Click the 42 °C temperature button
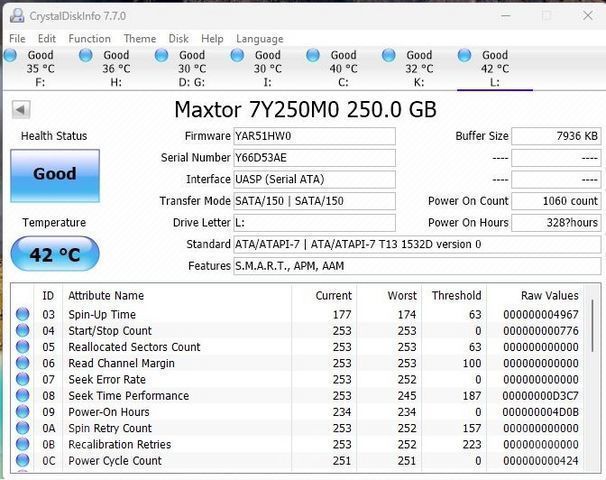 tap(55, 254)
